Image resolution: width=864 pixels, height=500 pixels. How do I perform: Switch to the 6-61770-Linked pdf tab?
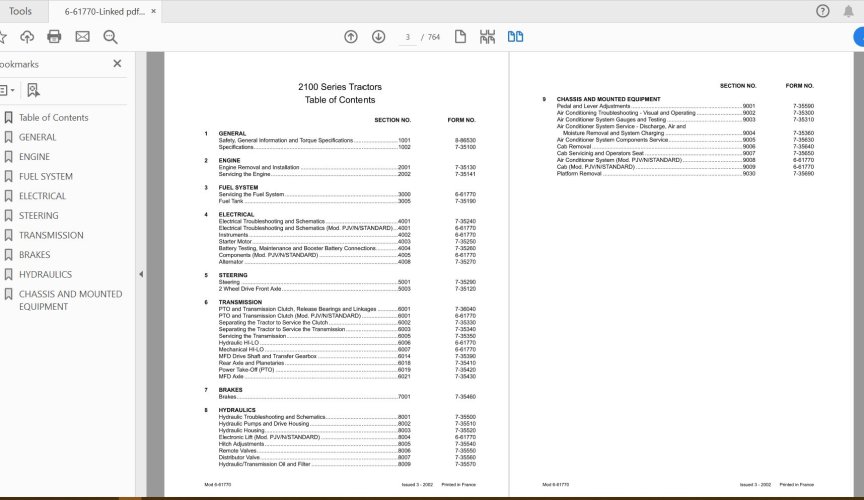[104, 11]
